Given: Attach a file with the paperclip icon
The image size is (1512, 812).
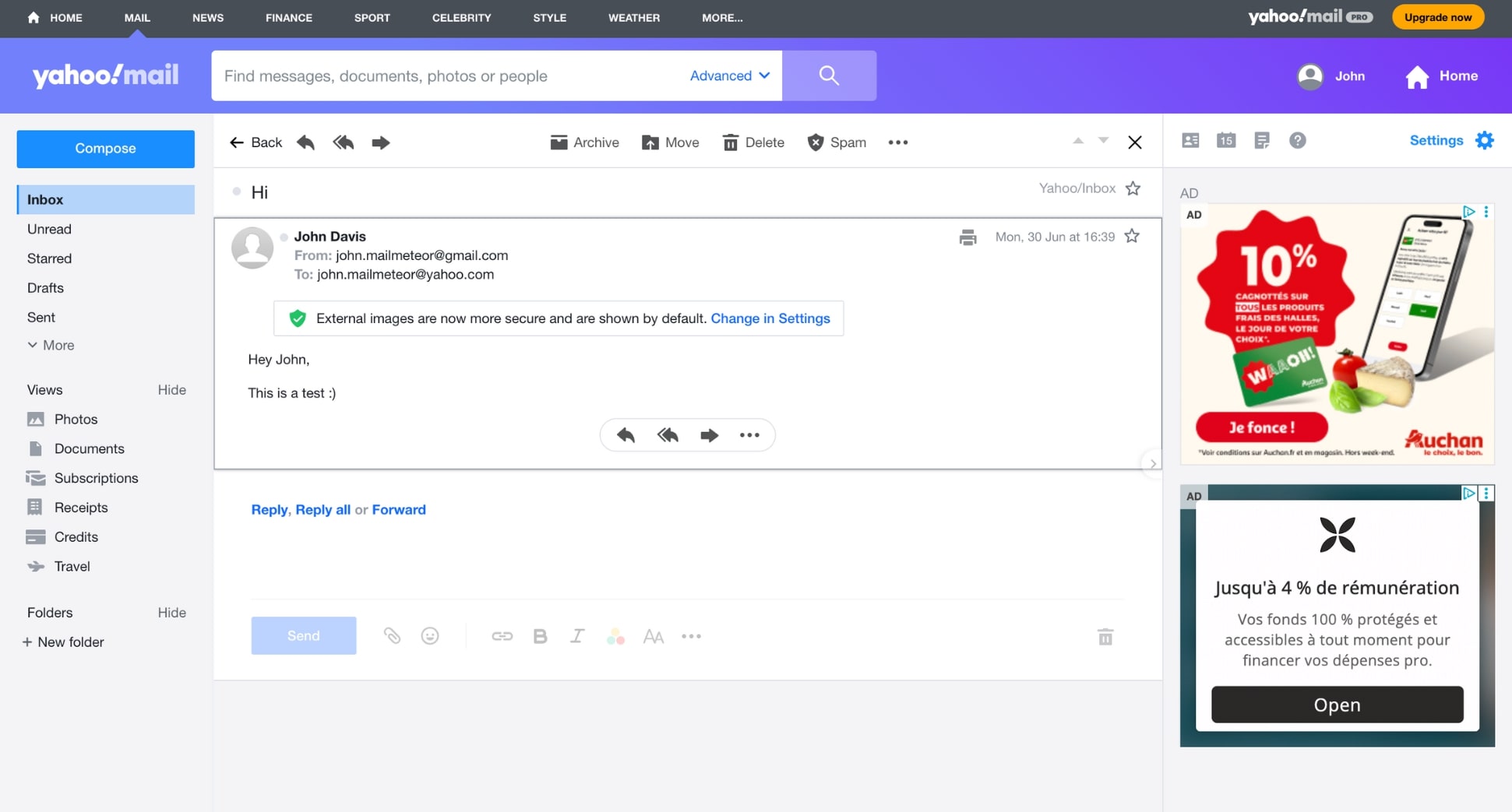Looking at the screenshot, I should pos(392,635).
